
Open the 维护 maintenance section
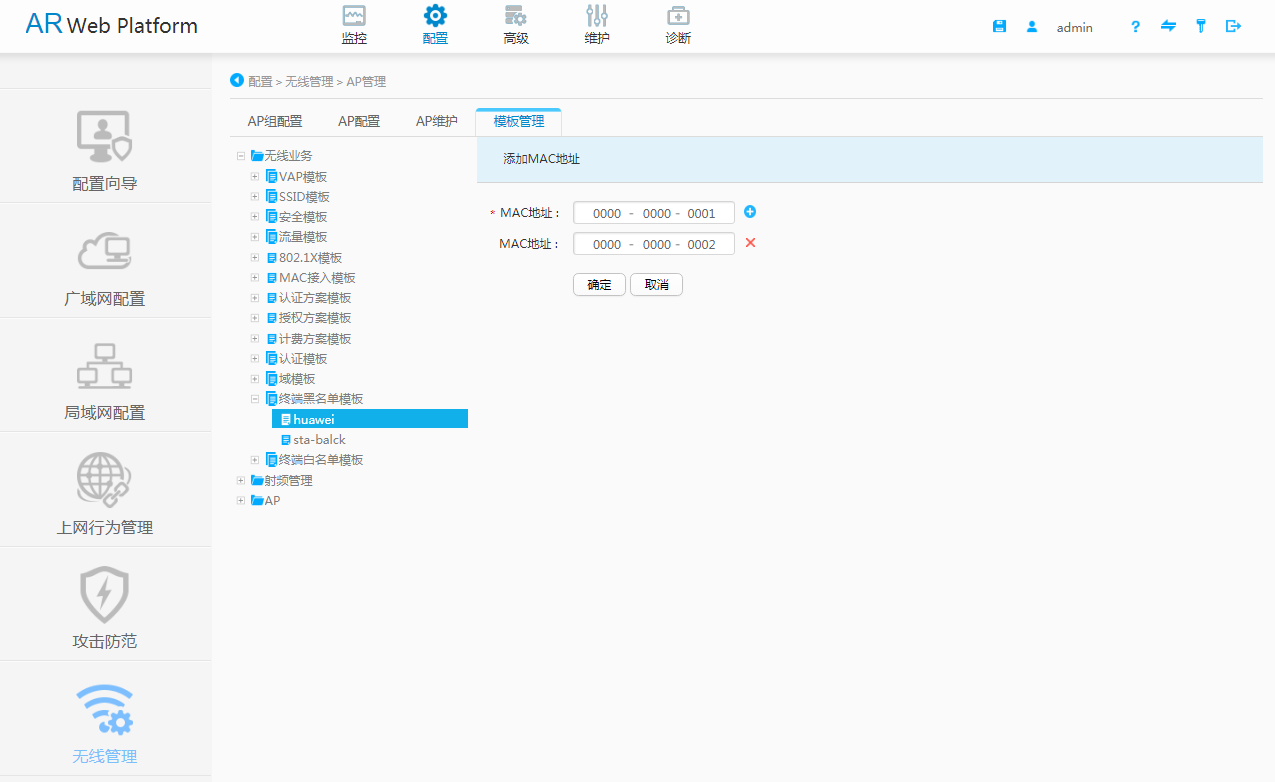coord(596,24)
